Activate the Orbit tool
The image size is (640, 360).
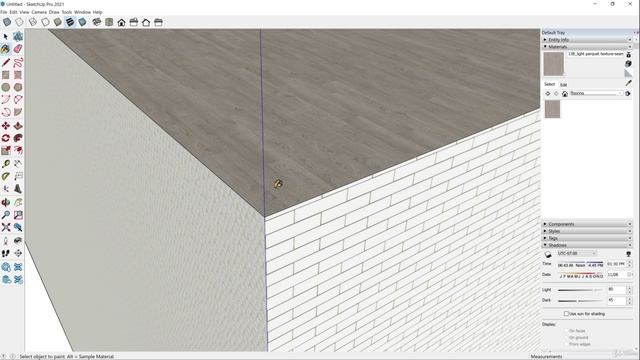click(6, 202)
